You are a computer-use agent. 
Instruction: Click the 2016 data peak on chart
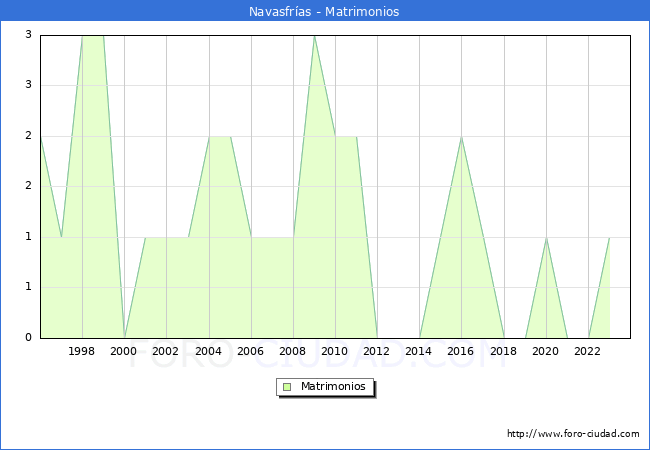(x=461, y=137)
